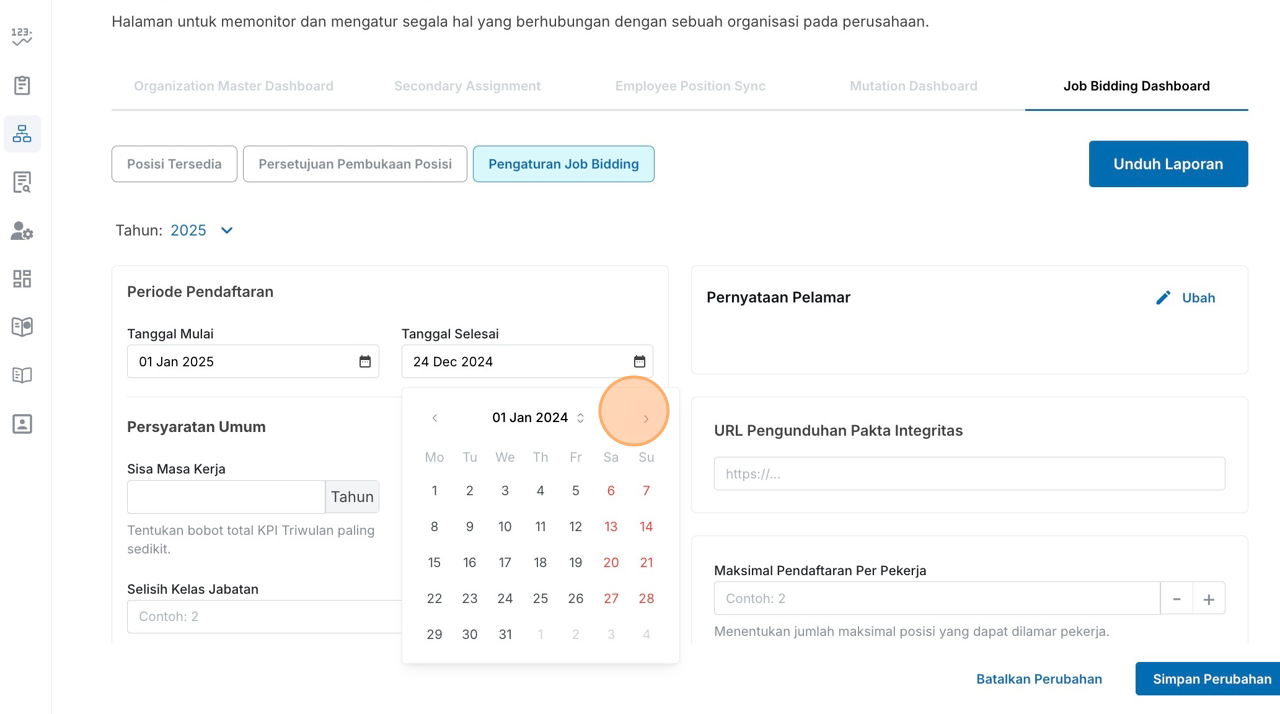The image size is (1280, 714).
Task: Click the organization chart sidebar icon
Action: (x=22, y=134)
